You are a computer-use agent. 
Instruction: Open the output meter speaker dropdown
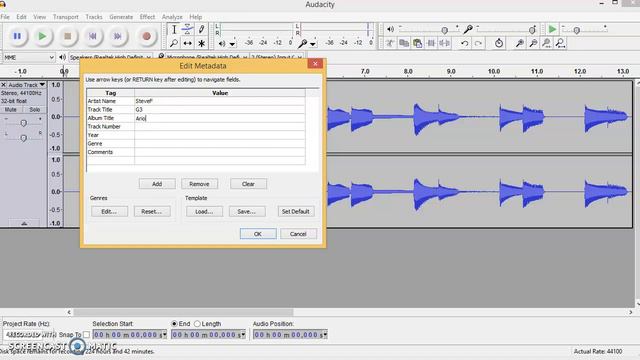point(232,43)
